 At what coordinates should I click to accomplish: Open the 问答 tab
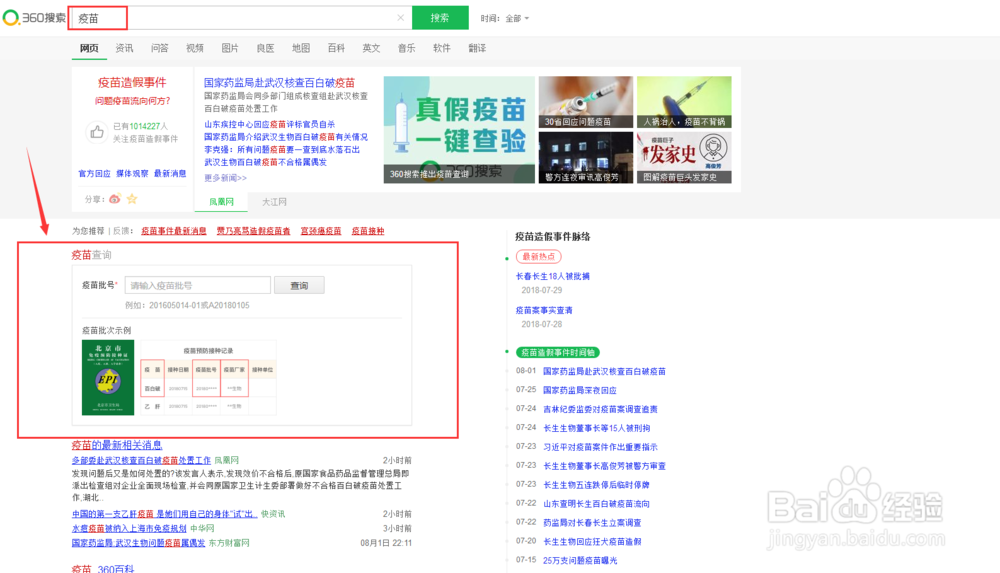[x=159, y=48]
